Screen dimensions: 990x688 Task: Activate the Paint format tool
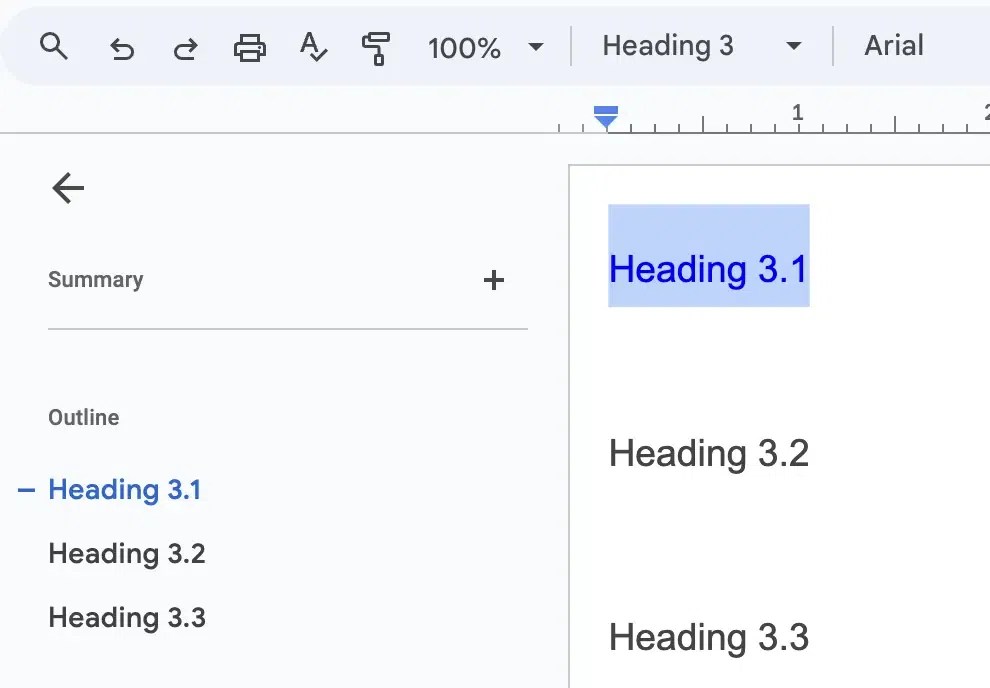pos(375,46)
